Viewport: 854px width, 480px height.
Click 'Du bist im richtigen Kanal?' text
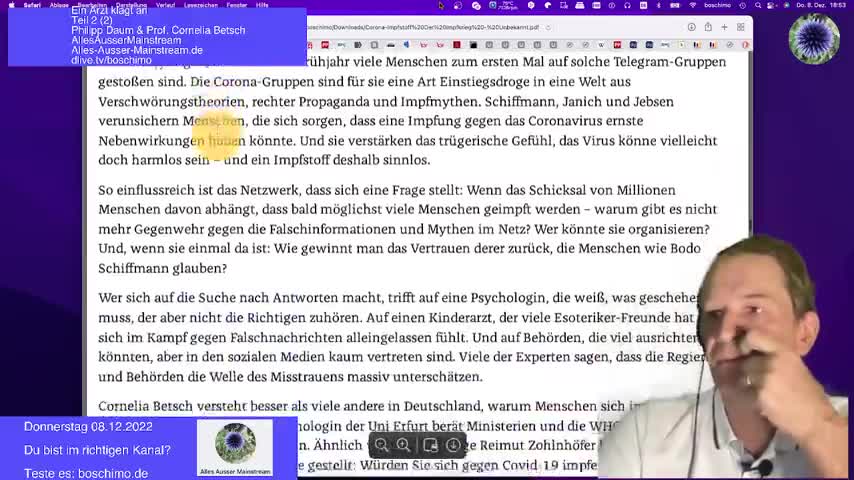pyautogui.click(x=97, y=450)
